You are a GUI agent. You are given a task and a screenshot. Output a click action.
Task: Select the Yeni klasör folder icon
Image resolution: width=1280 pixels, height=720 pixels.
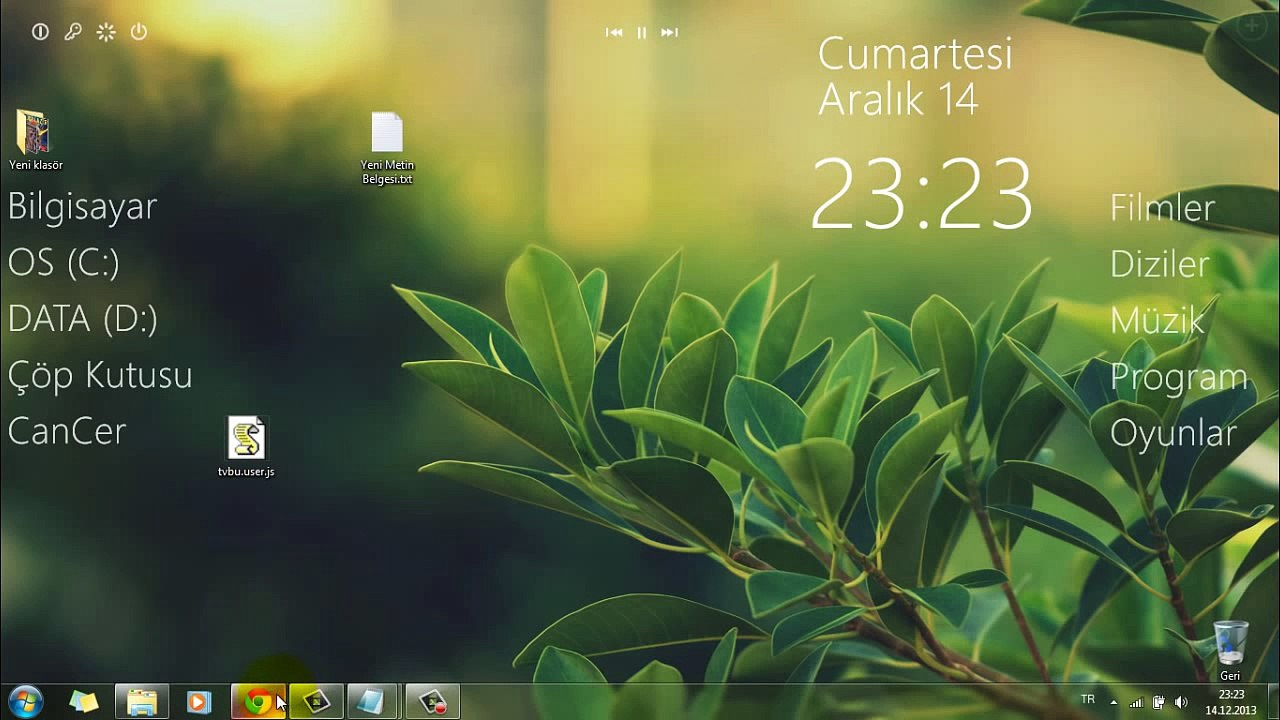click(35, 141)
